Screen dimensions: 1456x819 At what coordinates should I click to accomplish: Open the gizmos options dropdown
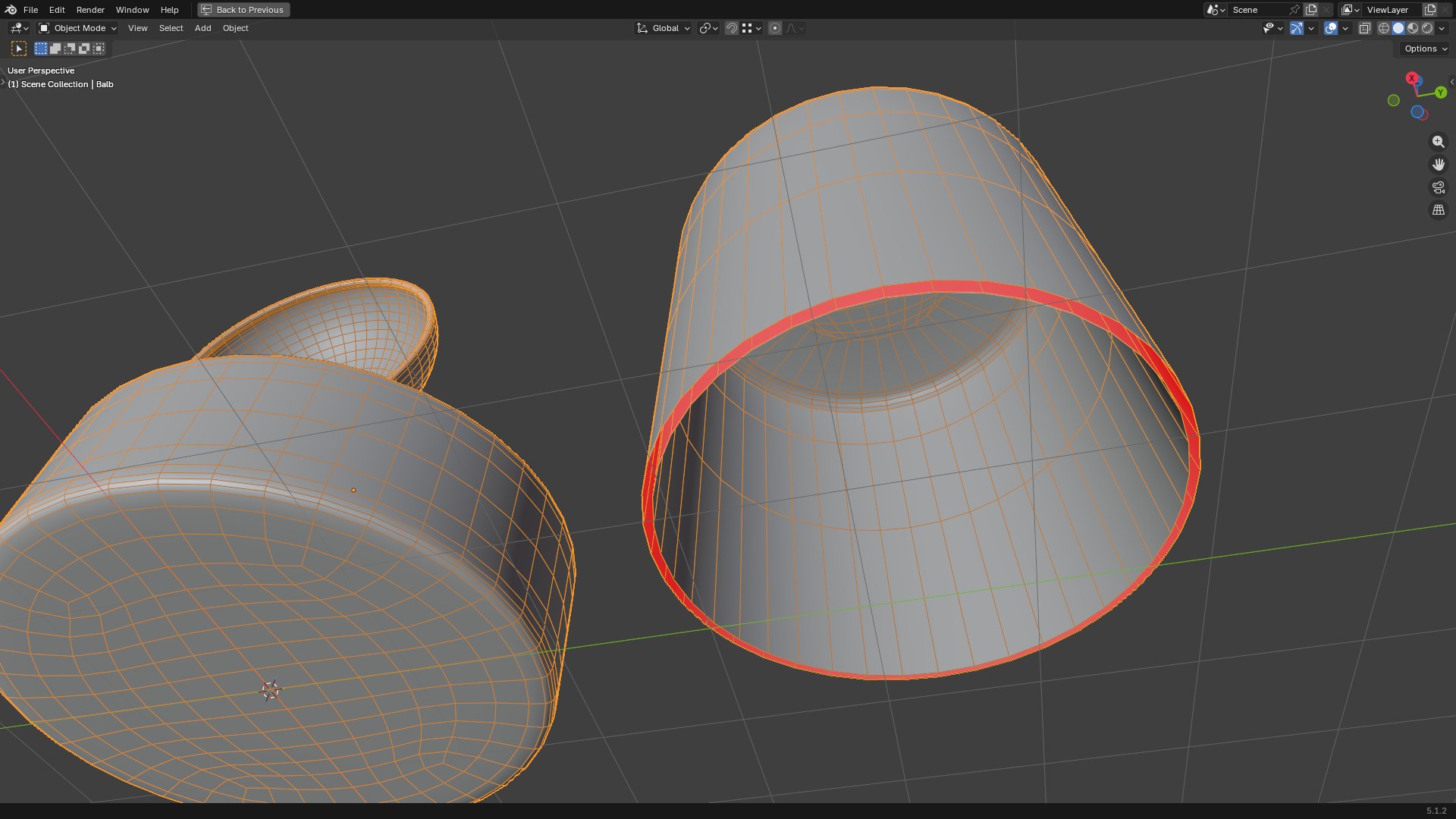pos(1311,28)
